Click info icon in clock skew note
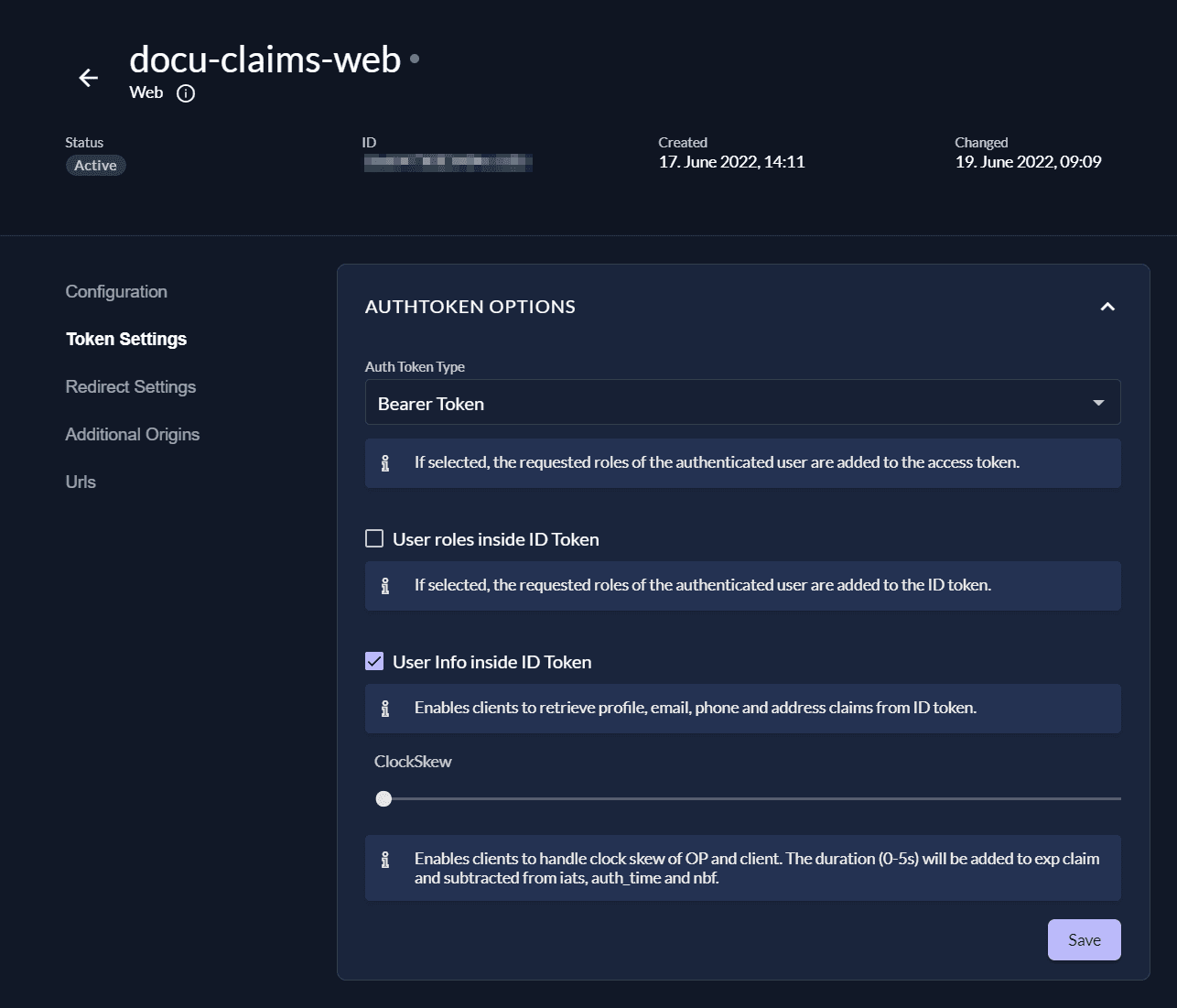The height and width of the screenshot is (1008, 1177). point(385,860)
